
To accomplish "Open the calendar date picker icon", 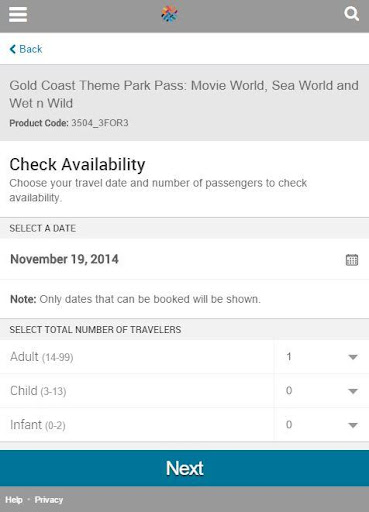I will click(352, 260).
